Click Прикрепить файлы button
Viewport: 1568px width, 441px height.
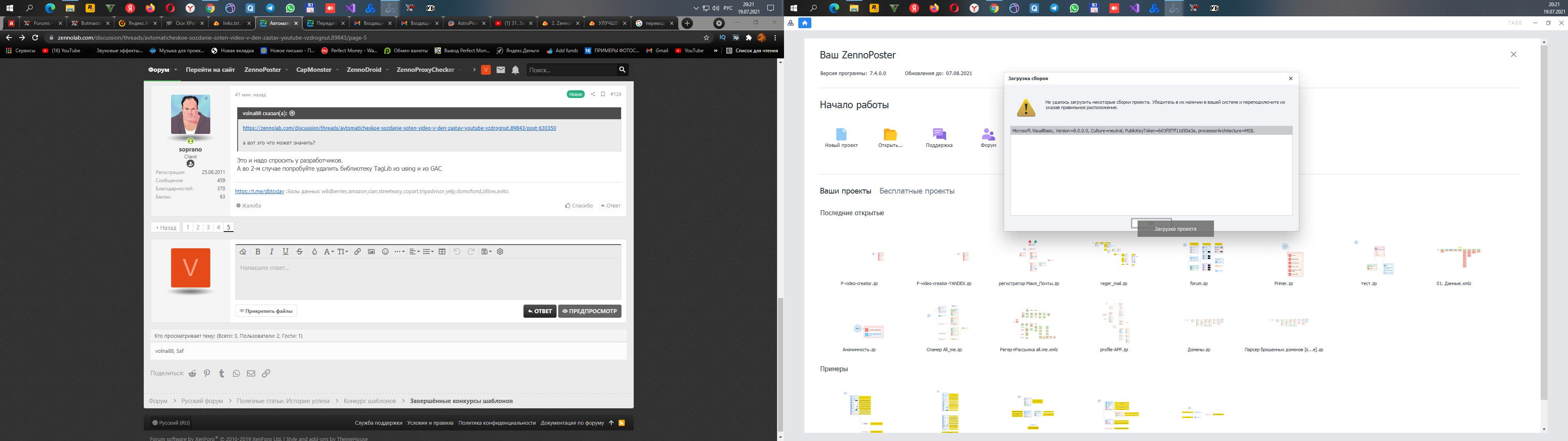266,311
